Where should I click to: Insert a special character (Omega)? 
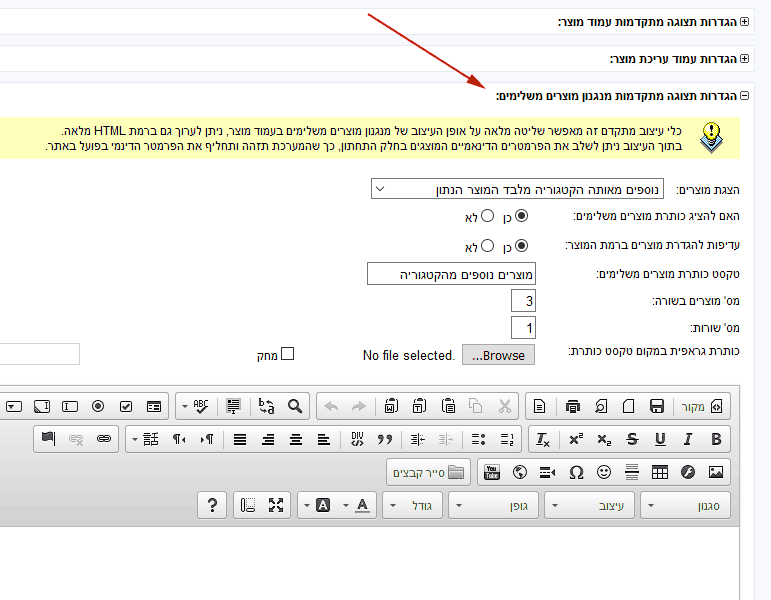point(576,472)
